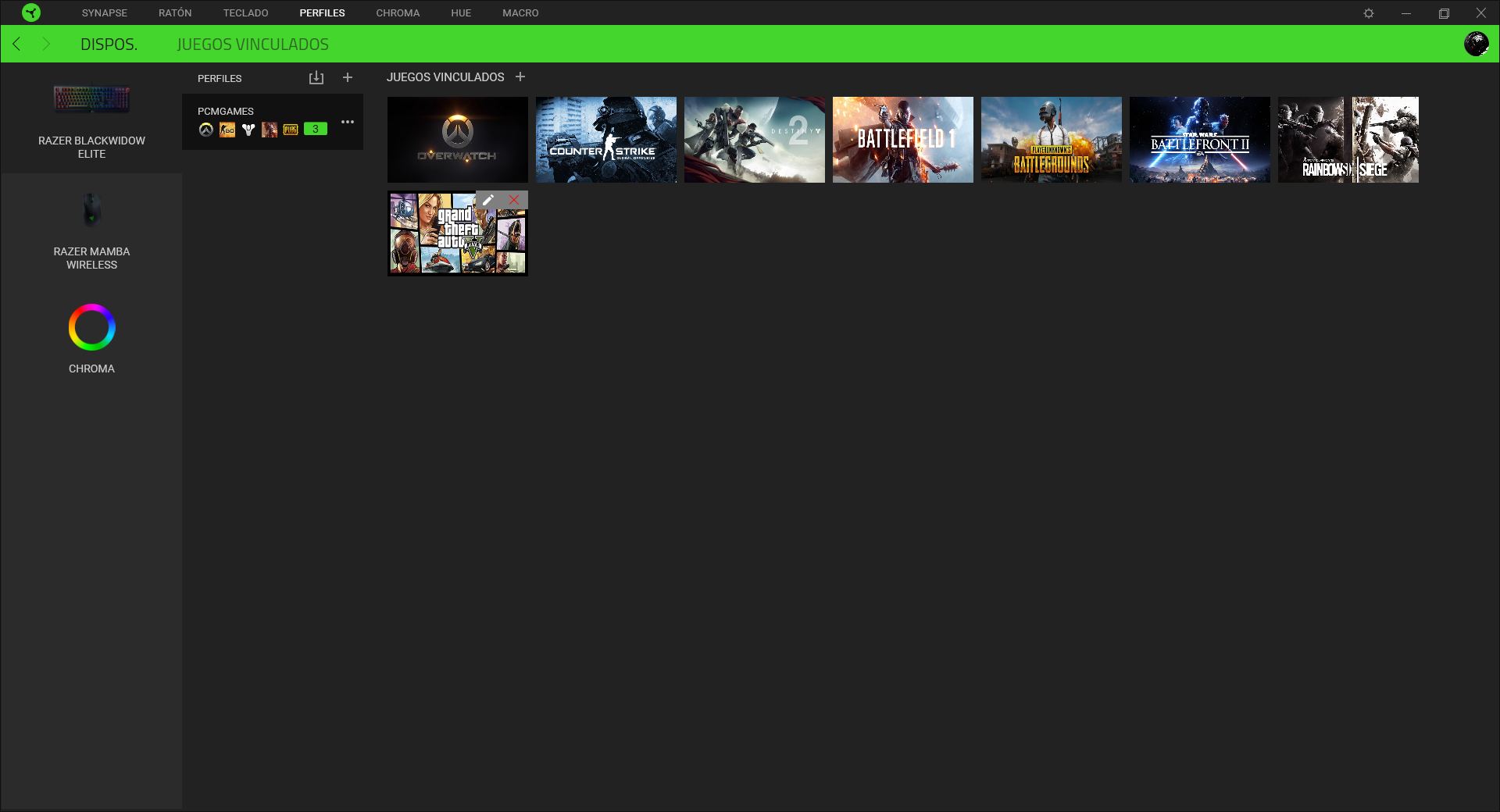1500x812 pixels.
Task: Open the DISPOS. subtab
Action: 109,45
